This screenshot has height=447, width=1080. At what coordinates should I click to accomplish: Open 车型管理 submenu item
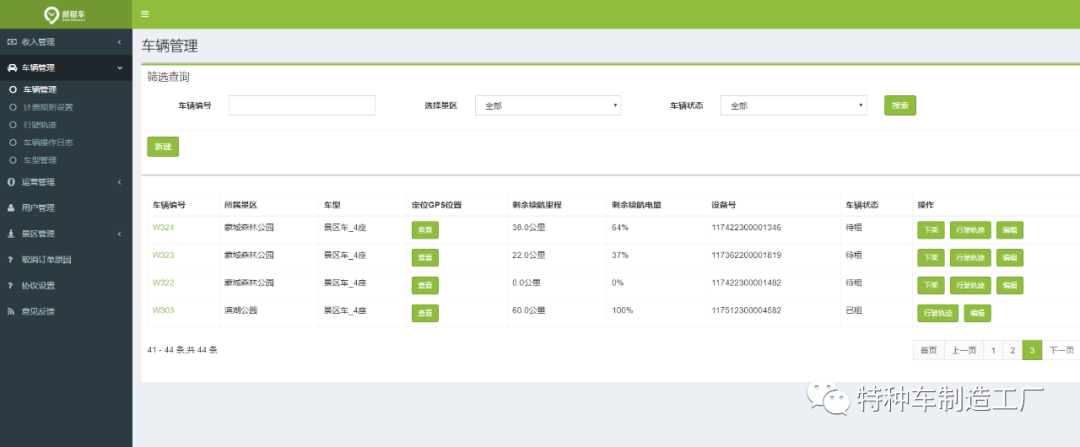(40, 160)
